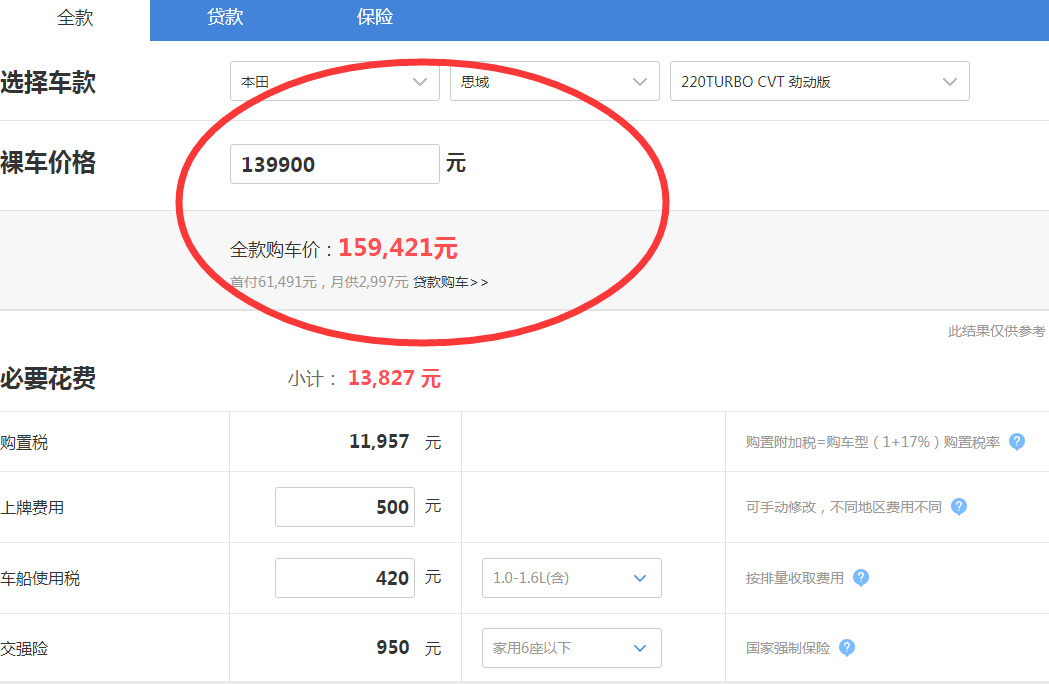
Task: Click the 交强险 amount 950
Action: [392, 648]
